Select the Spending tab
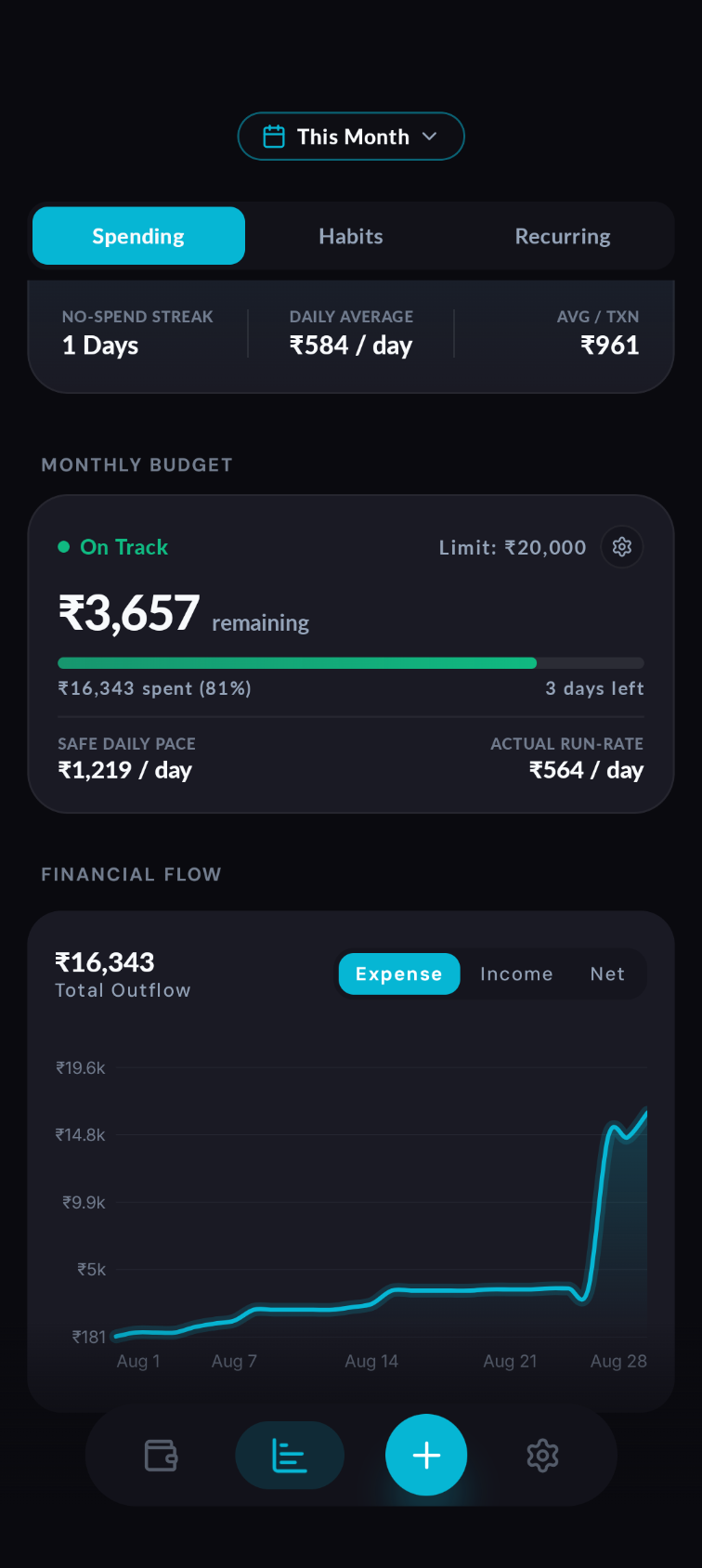Screen dimensions: 702x1568 (x=138, y=236)
